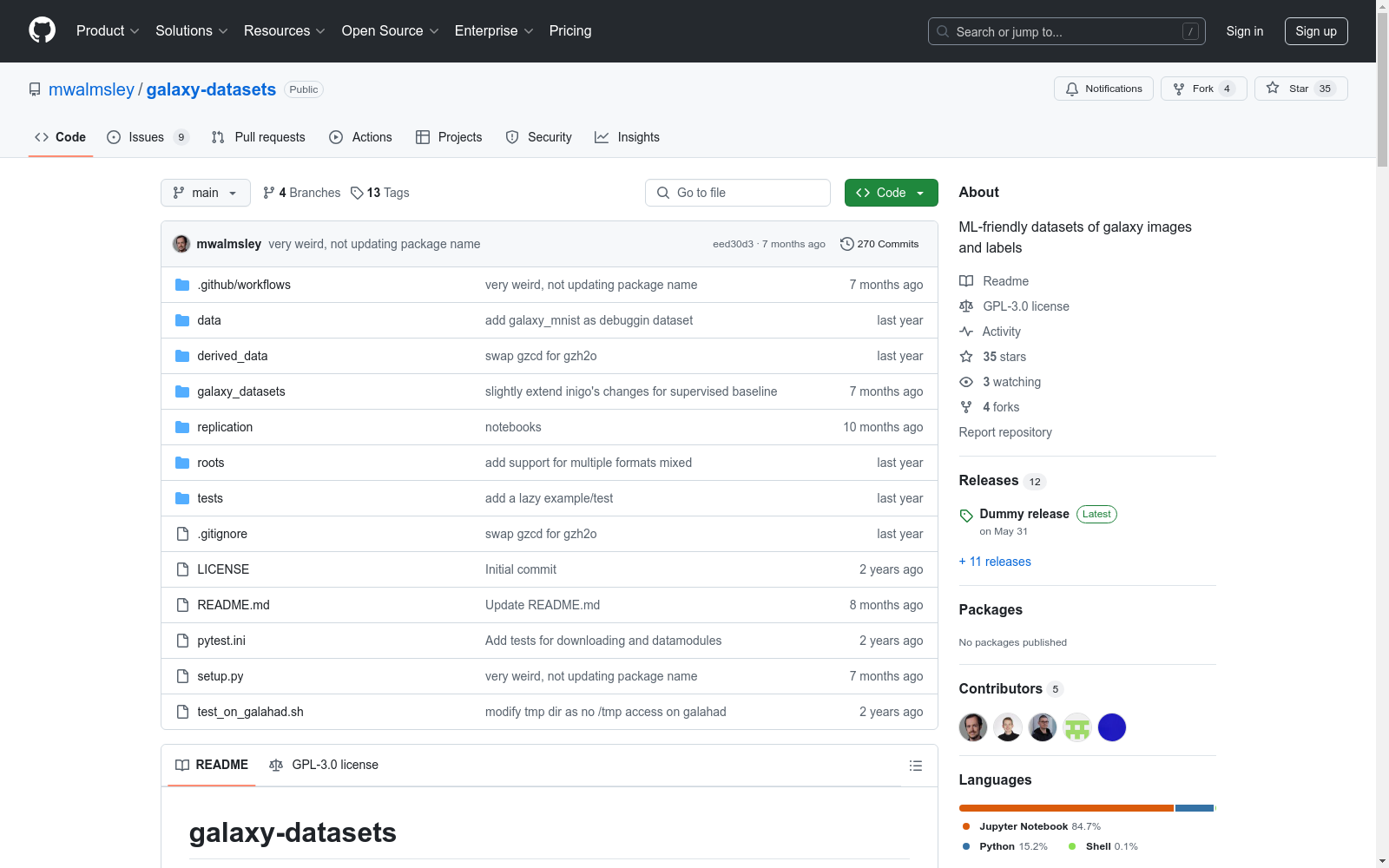Click the watching eye icon
The image size is (1389, 868).
[966, 382]
